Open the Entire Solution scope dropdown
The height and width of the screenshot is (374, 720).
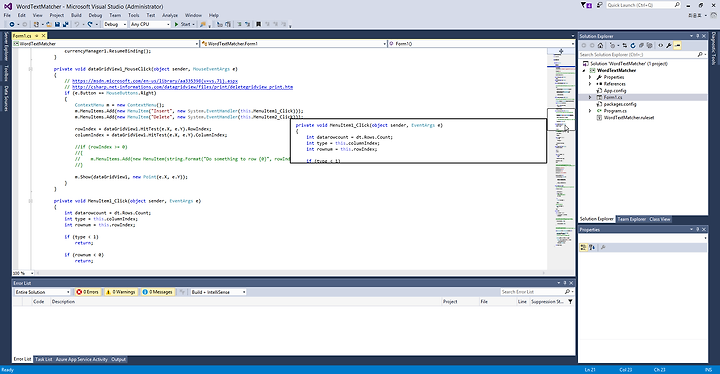(42, 292)
